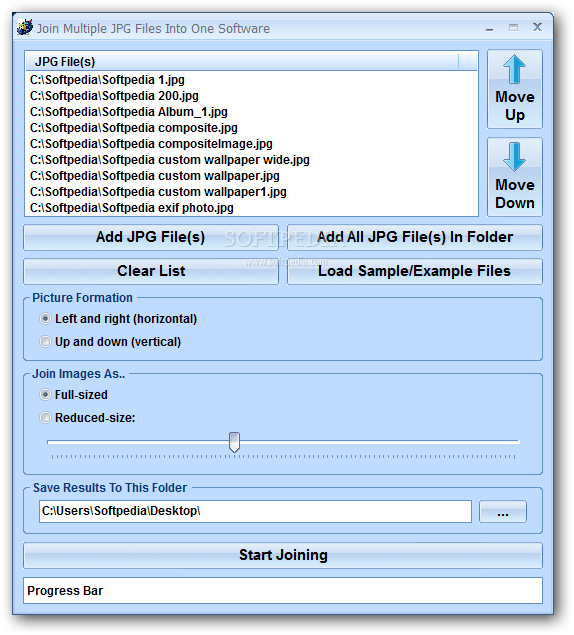Viewport: 574px width, 635px height.
Task: Start Joining the images
Action: [x=283, y=556]
